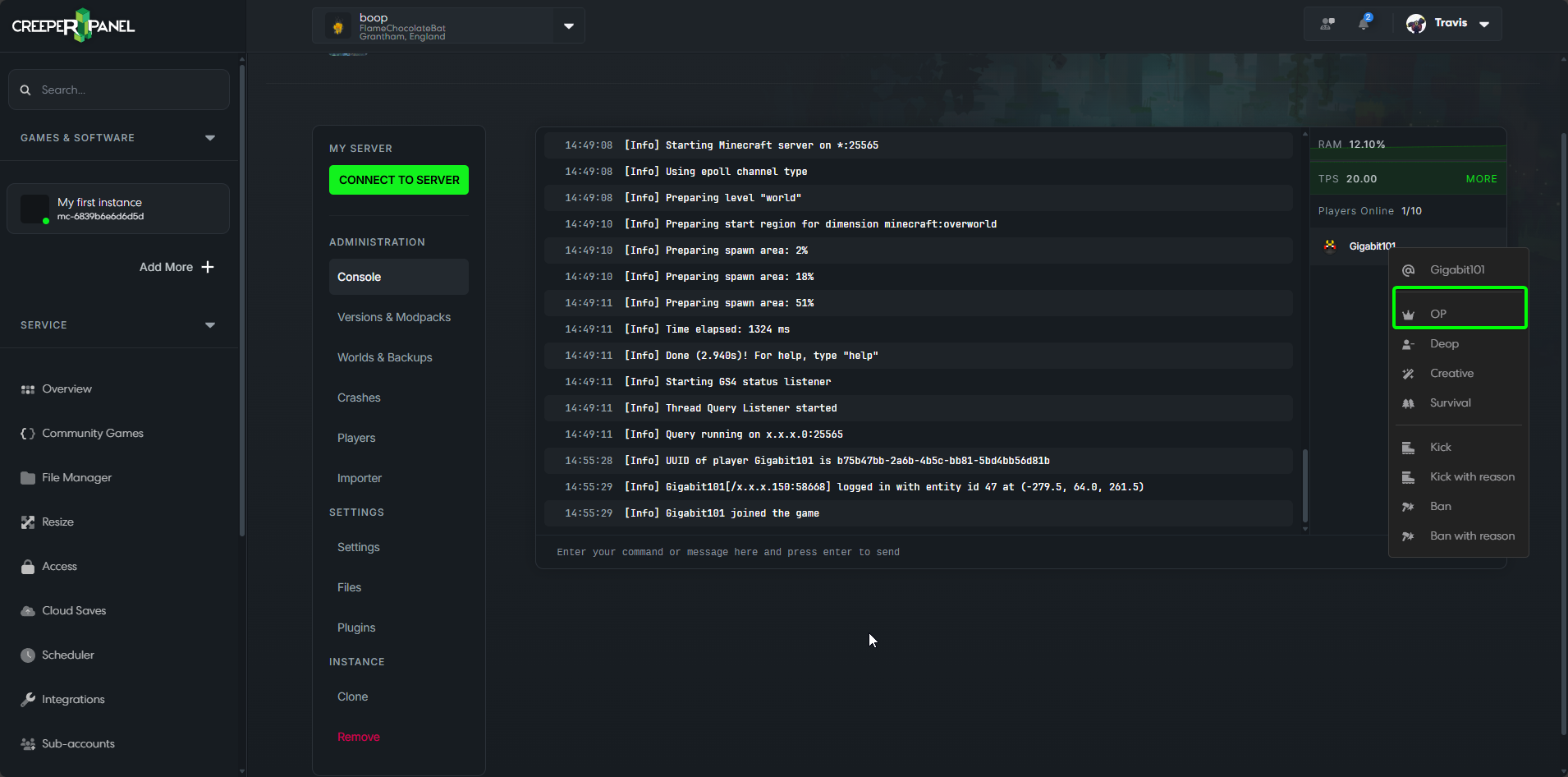
Task: Collapse the SERVICE section chevron
Action: pos(210,324)
